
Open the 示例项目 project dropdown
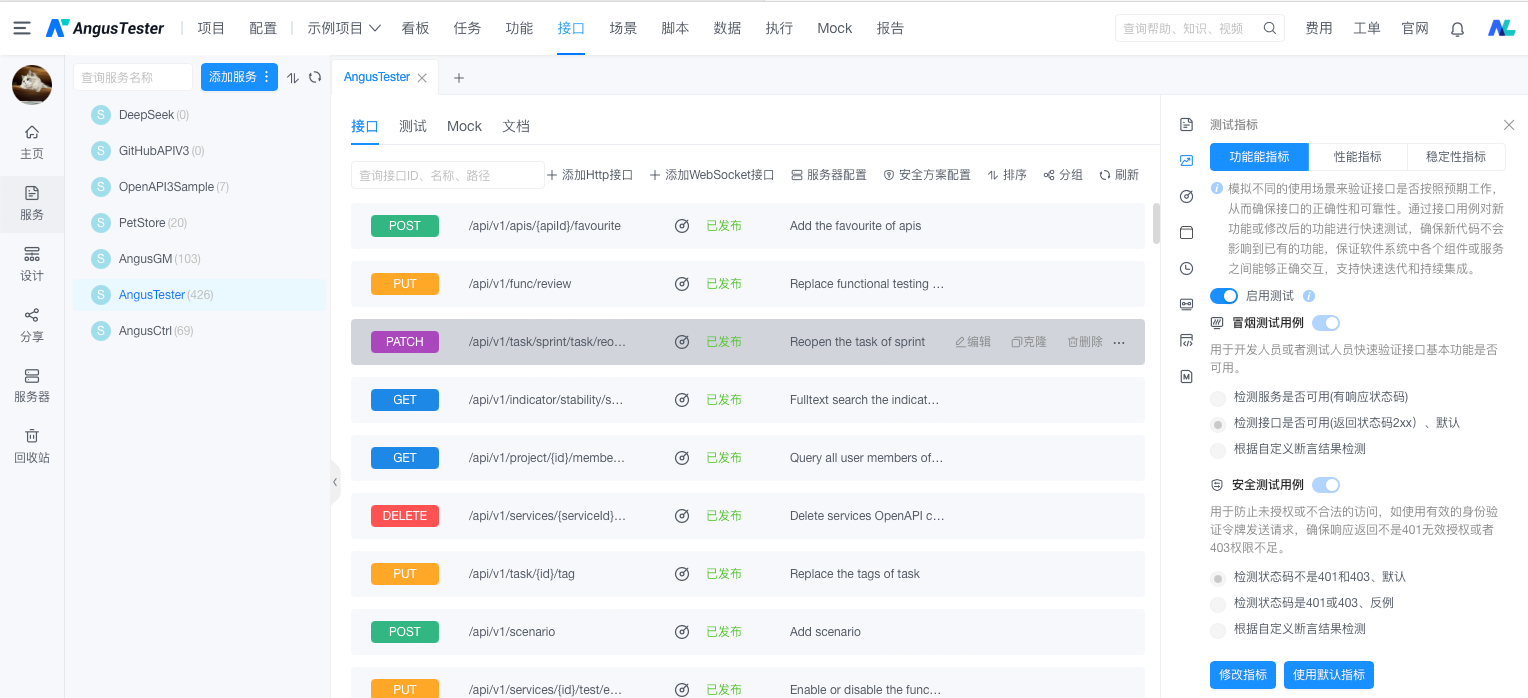point(344,28)
